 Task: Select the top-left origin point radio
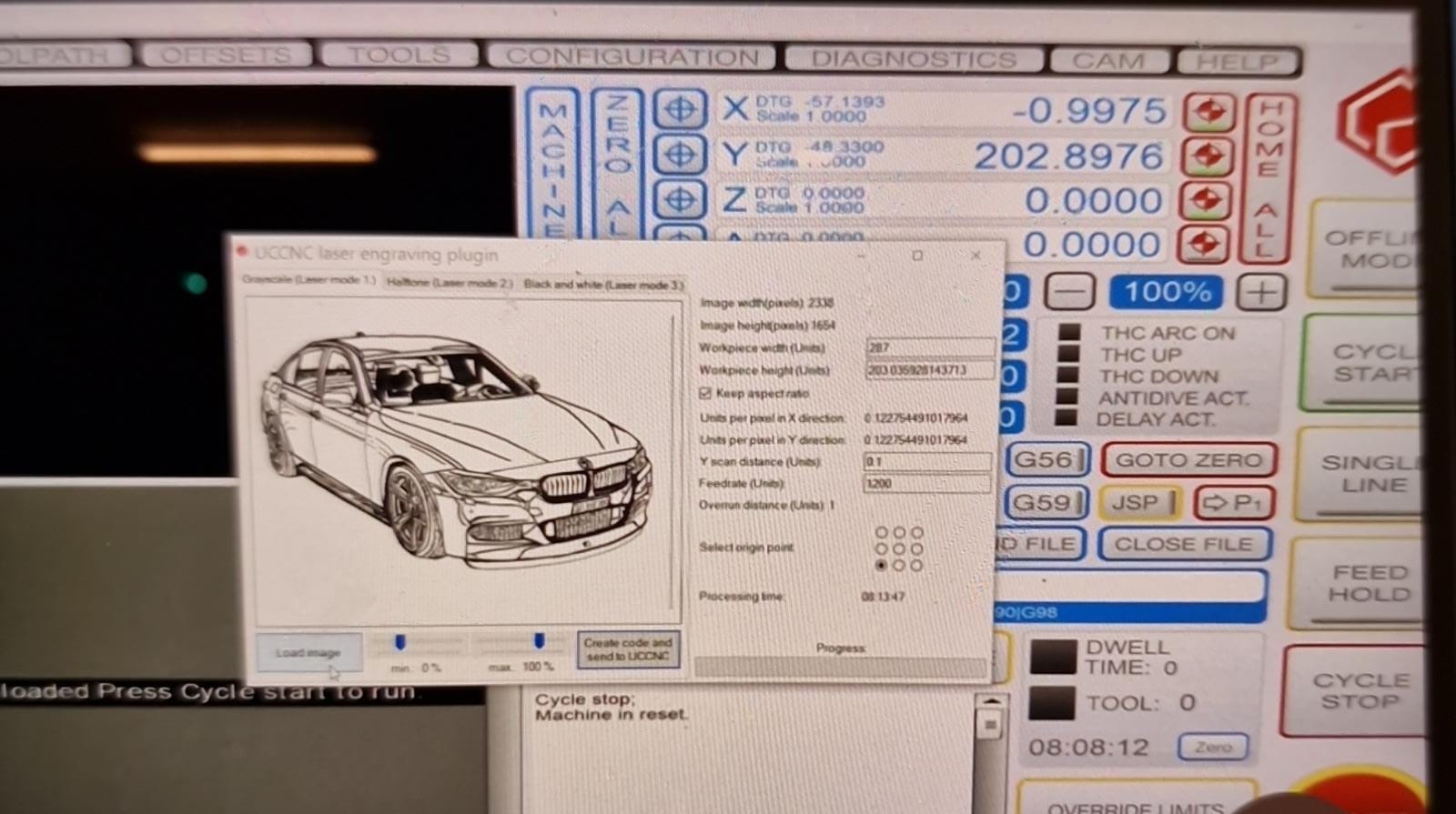(881, 532)
